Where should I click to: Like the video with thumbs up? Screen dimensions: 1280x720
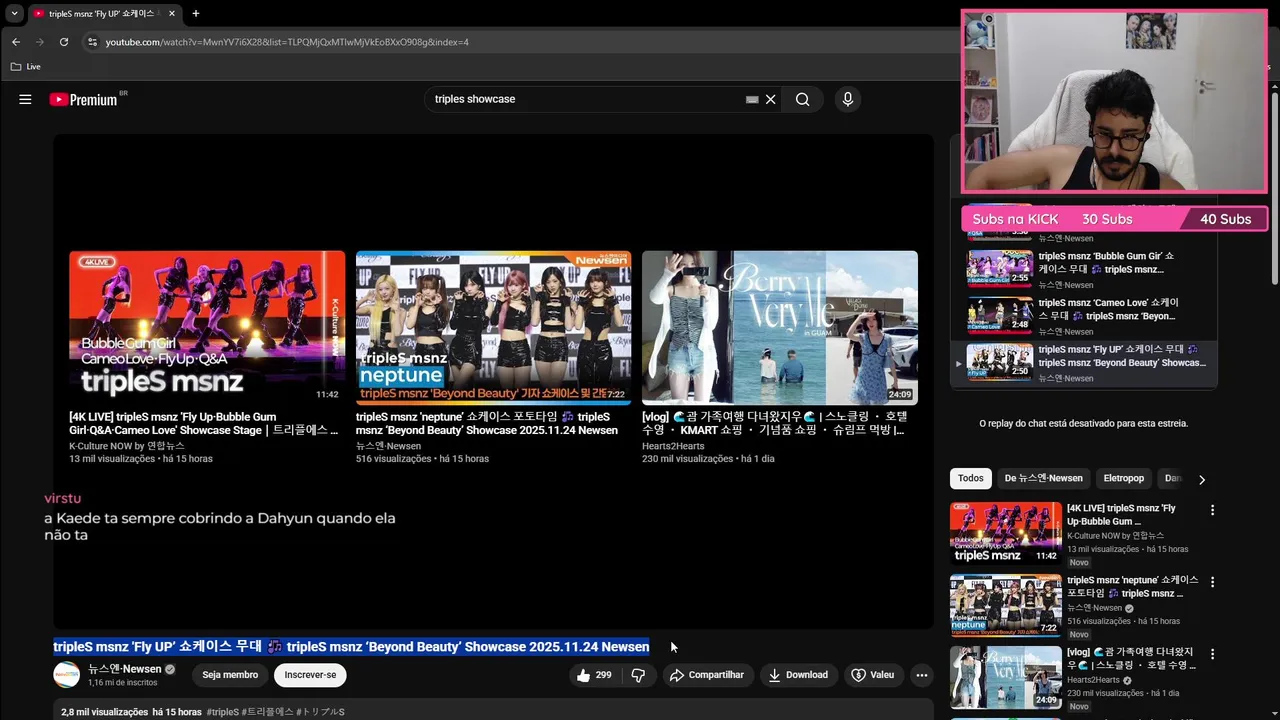tap(593, 675)
